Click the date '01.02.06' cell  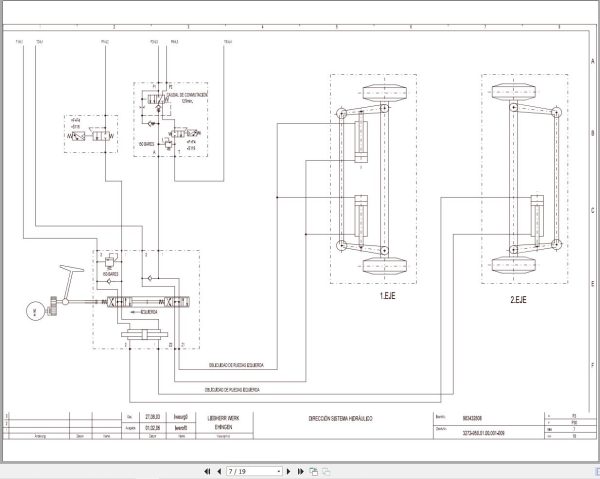(153, 428)
